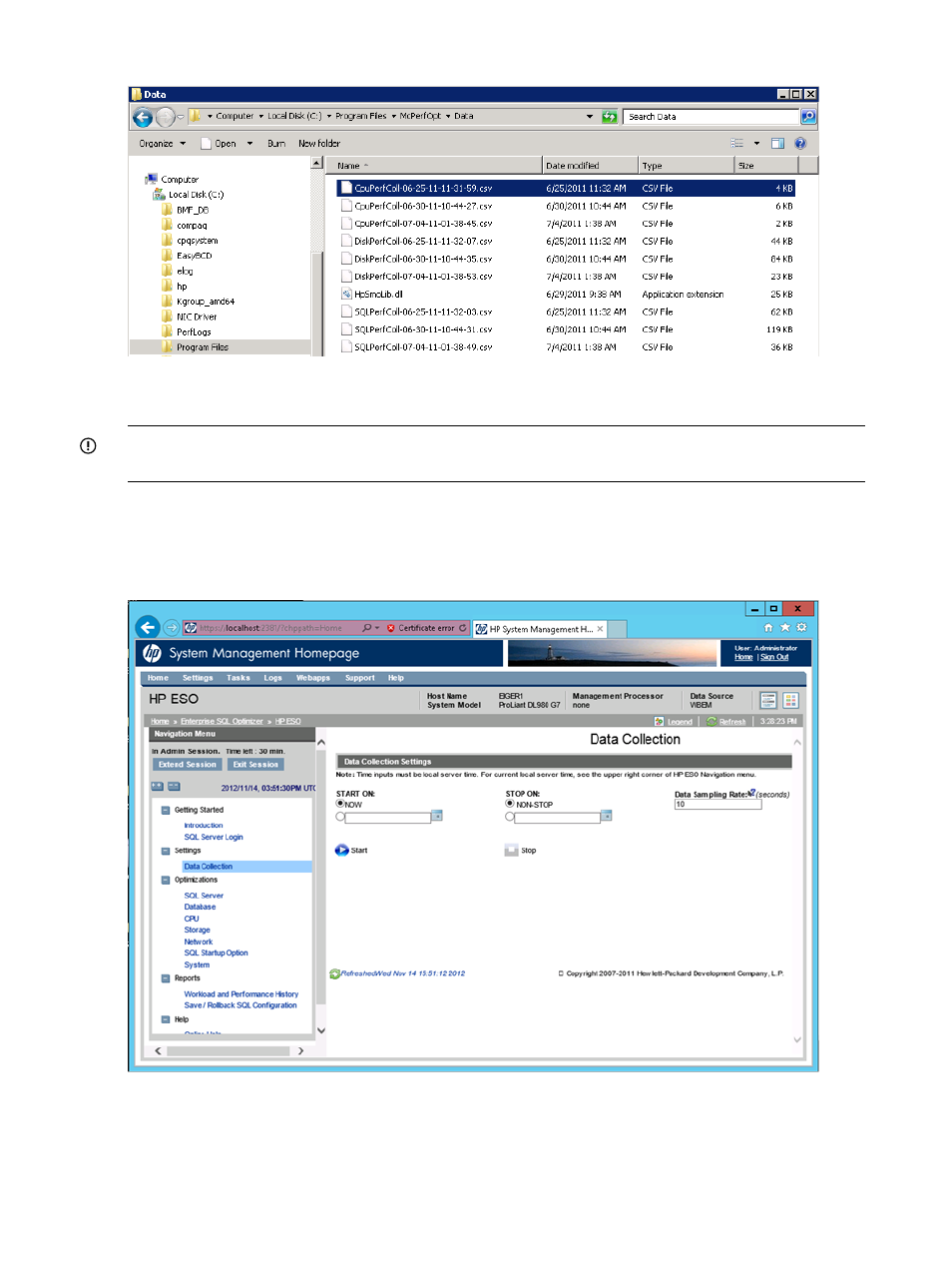Viewport: 952px width, 1268px height.
Task: Click browser forward arrow button
Action: [172, 628]
